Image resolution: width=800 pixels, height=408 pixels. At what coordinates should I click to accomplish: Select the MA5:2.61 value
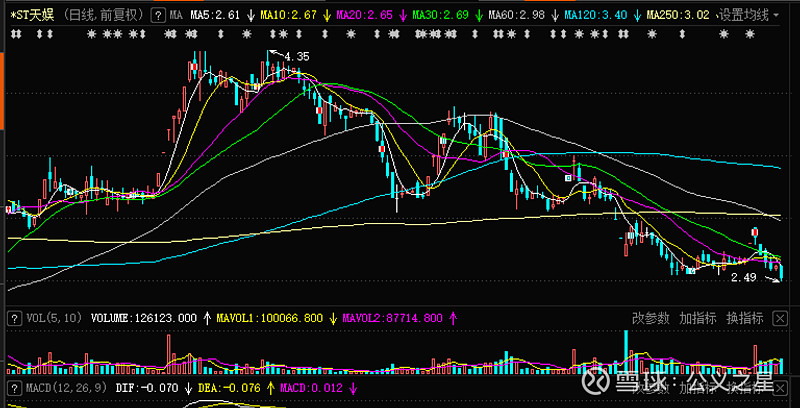click(x=215, y=16)
